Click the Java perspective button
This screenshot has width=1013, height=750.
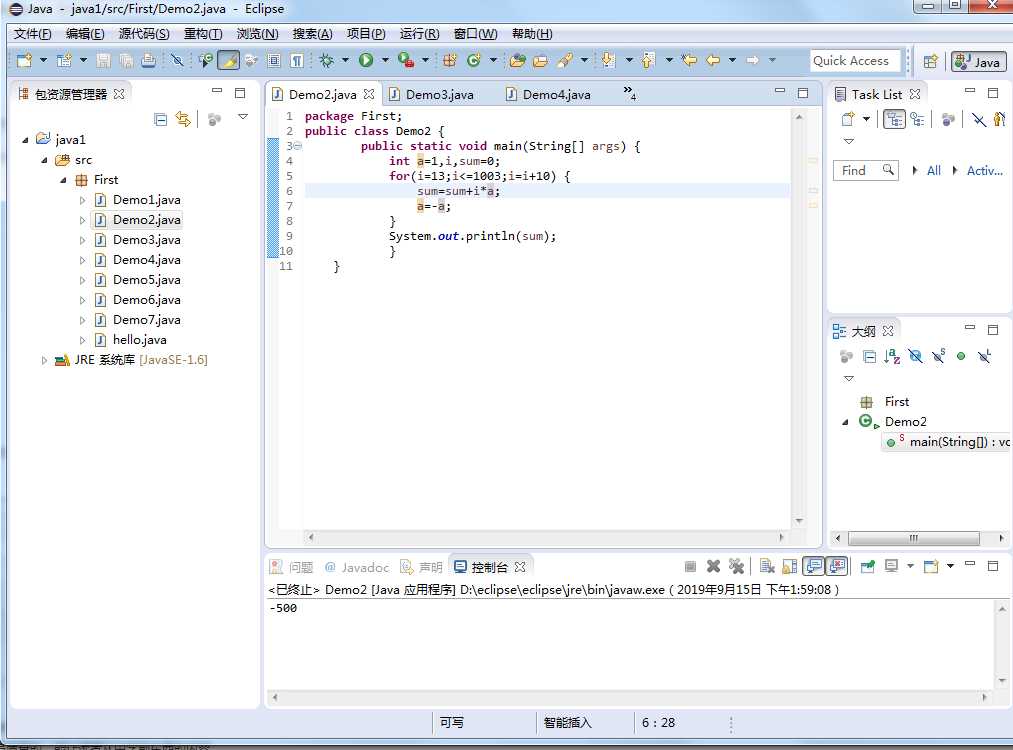tap(978, 61)
